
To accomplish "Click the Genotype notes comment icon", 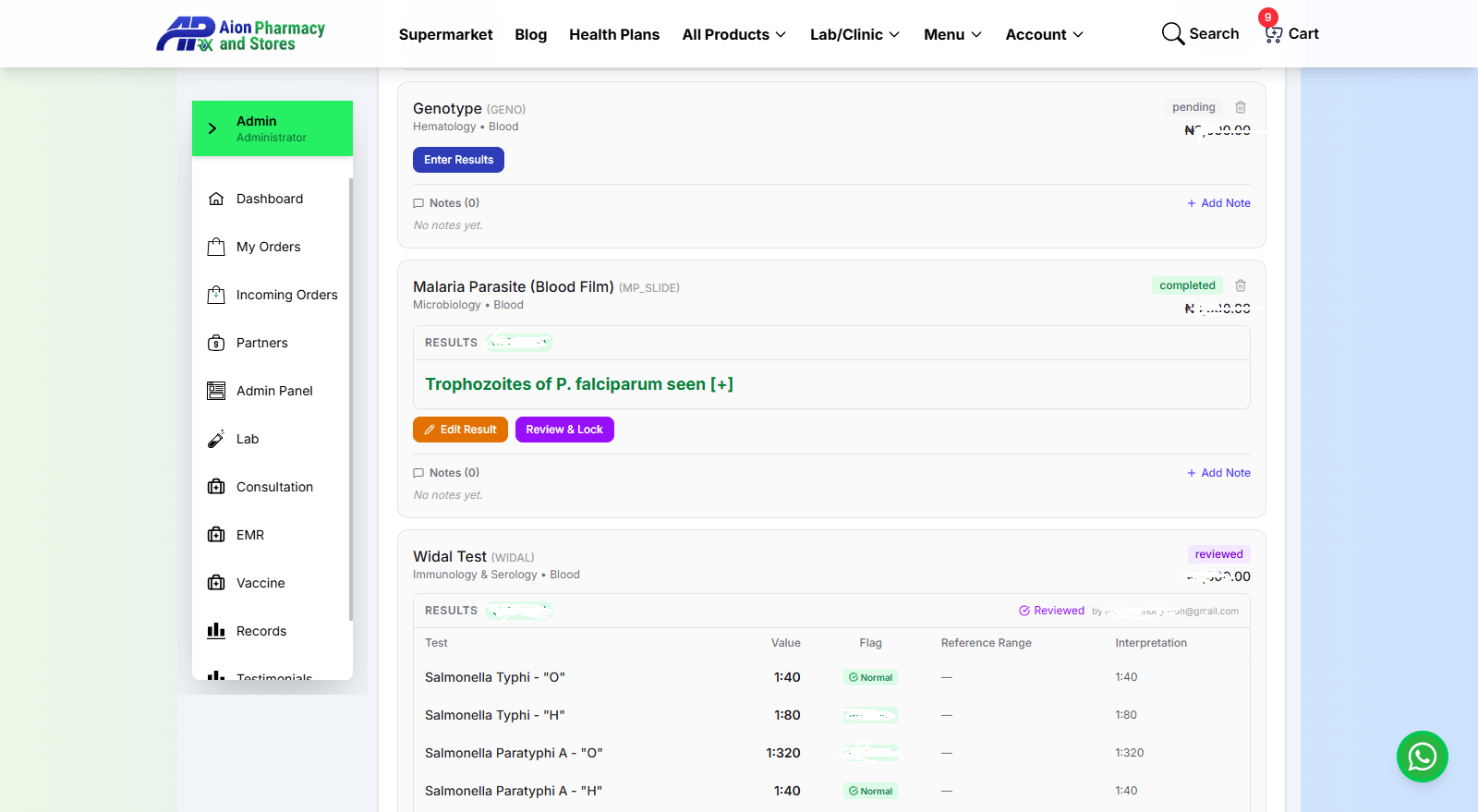I will click(418, 203).
